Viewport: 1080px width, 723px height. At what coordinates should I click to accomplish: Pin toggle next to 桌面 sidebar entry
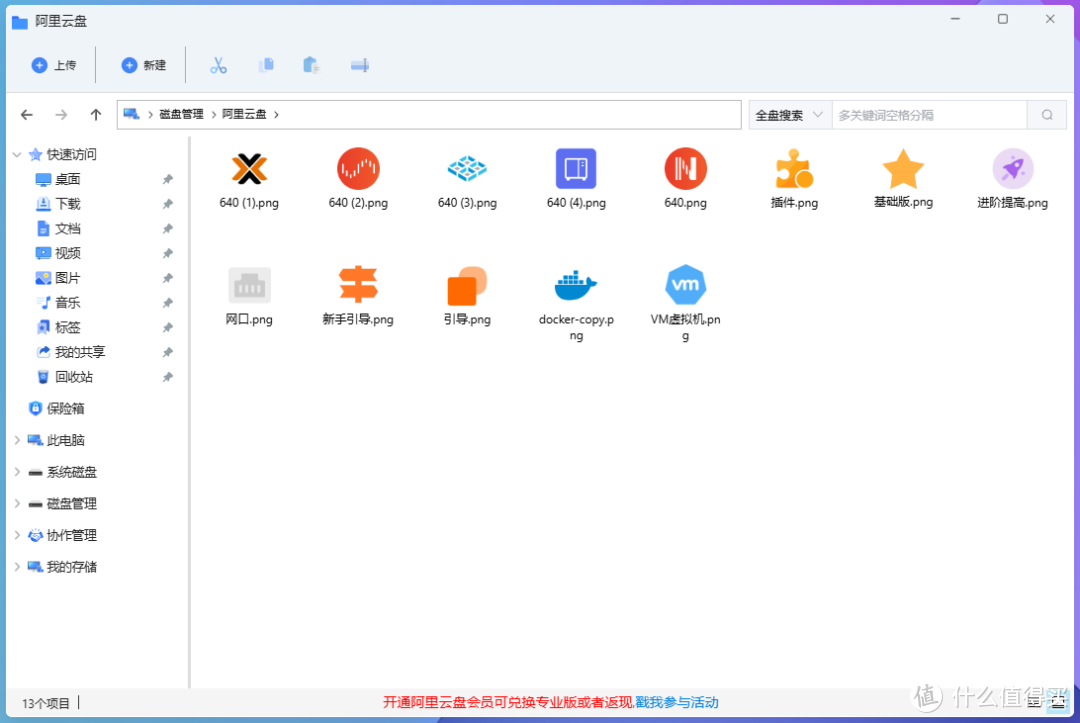coord(167,178)
